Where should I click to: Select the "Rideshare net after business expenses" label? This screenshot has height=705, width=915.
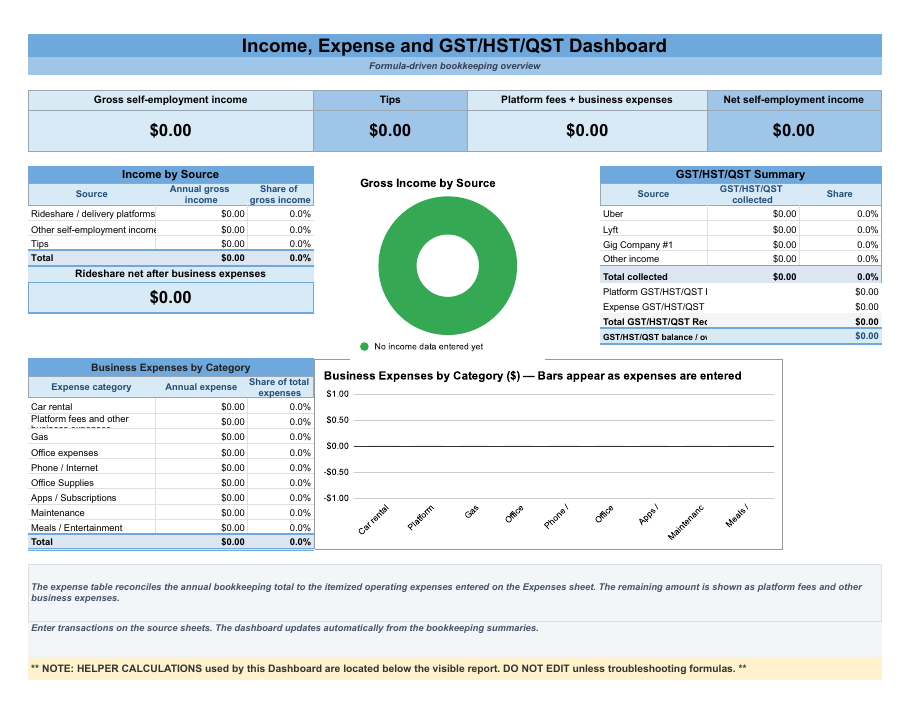pyautogui.click(x=170, y=274)
